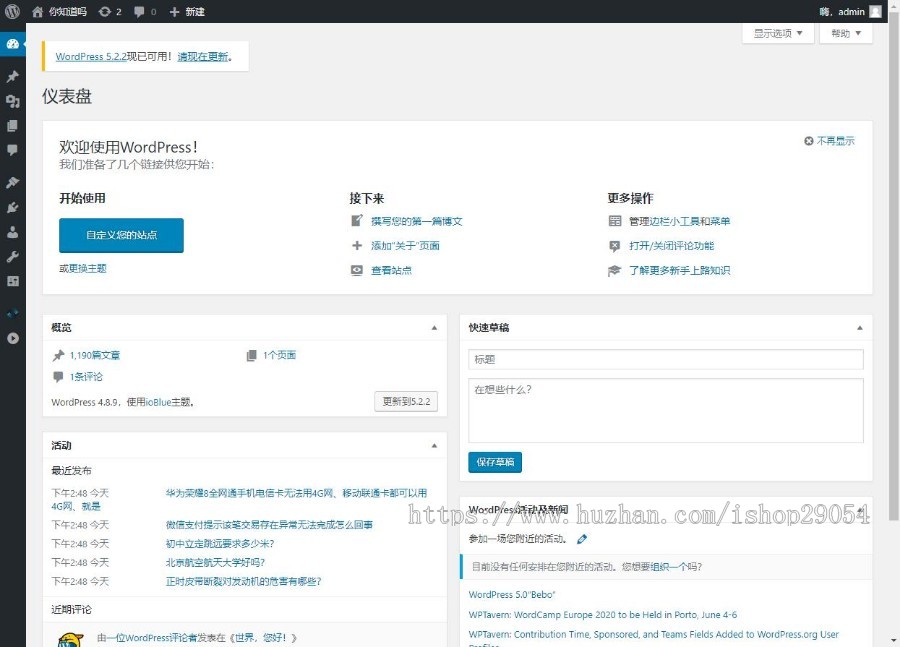900x647 pixels.
Task: Click the 自定义您的站点 button
Action: [121, 234]
